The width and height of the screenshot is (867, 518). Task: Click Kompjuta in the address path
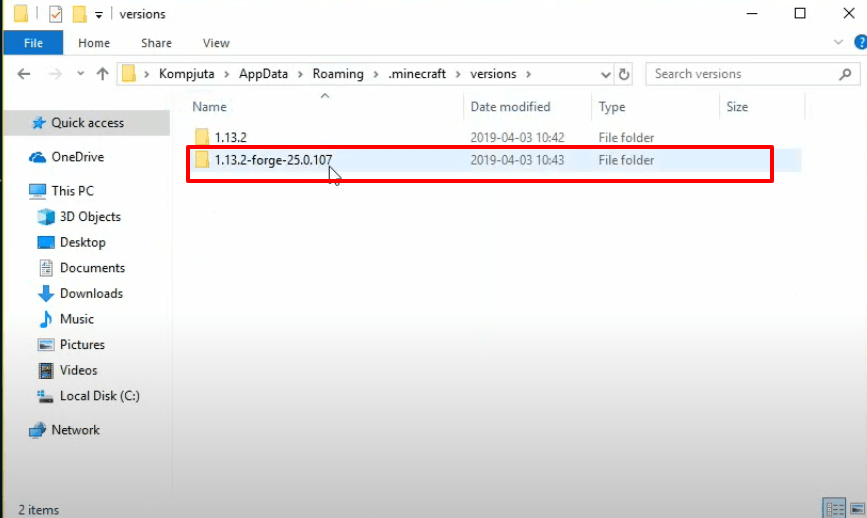coord(186,74)
